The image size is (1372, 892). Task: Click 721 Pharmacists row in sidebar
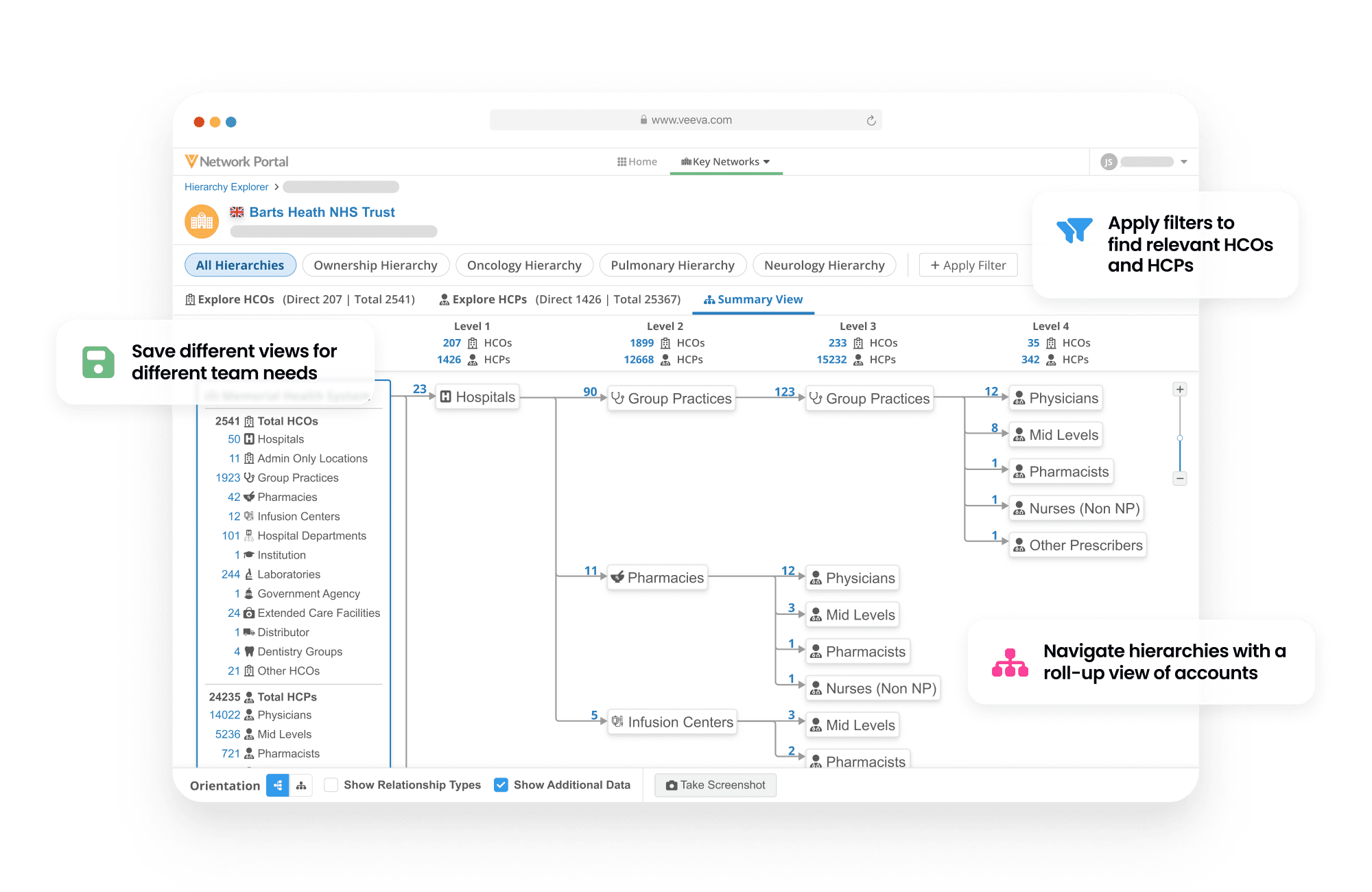pyautogui.click(x=270, y=753)
